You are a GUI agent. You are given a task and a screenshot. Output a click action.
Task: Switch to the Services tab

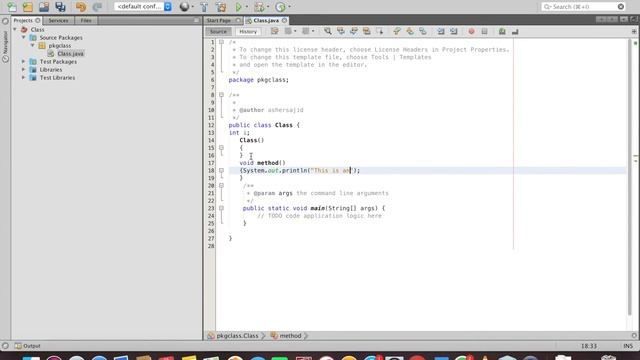tap(58, 20)
